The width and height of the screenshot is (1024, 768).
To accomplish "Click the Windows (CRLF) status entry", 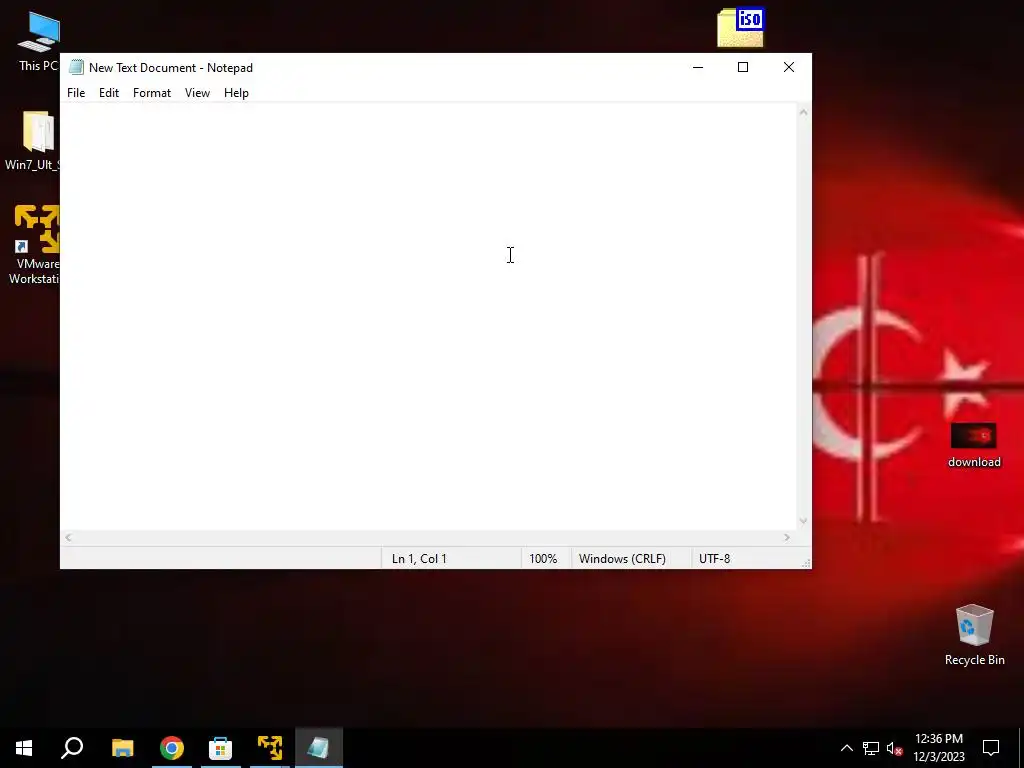I will [x=622, y=558].
